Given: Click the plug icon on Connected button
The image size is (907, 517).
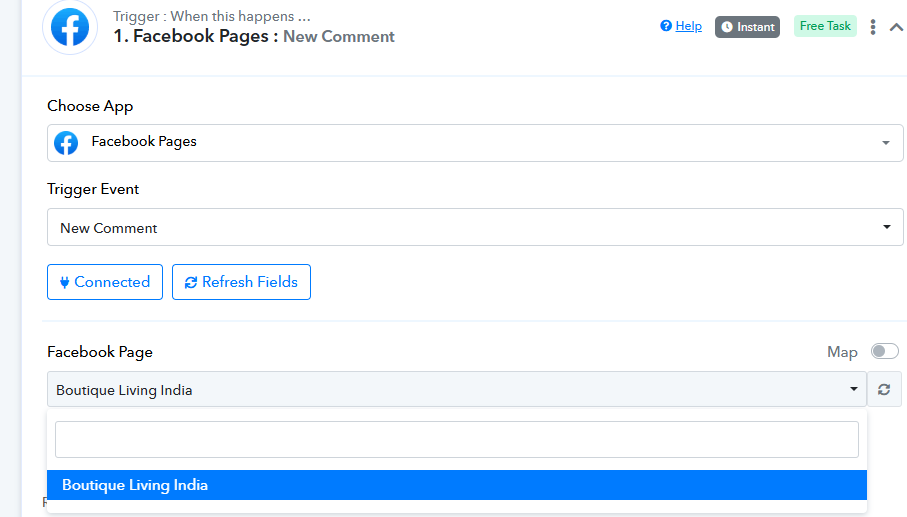Looking at the screenshot, I should (65, 282).
